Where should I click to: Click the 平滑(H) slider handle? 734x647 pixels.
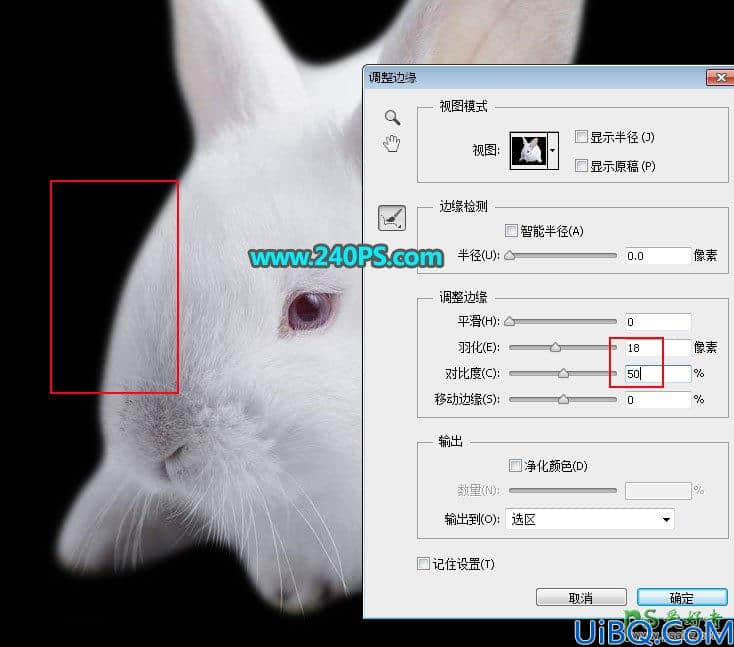pos(510,321)
